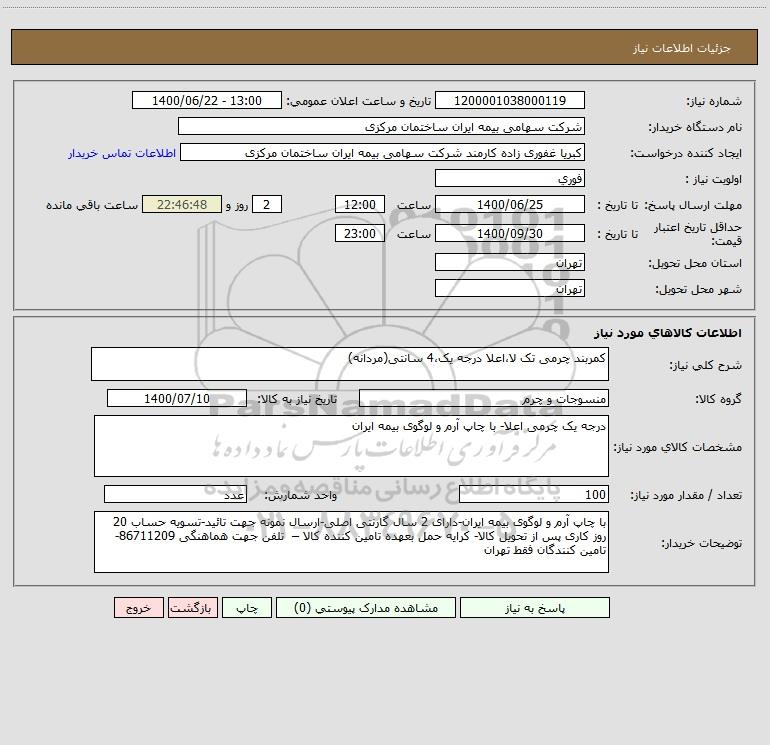
Task: Click the 'چاپ' print button
Action: click(247, 608)
